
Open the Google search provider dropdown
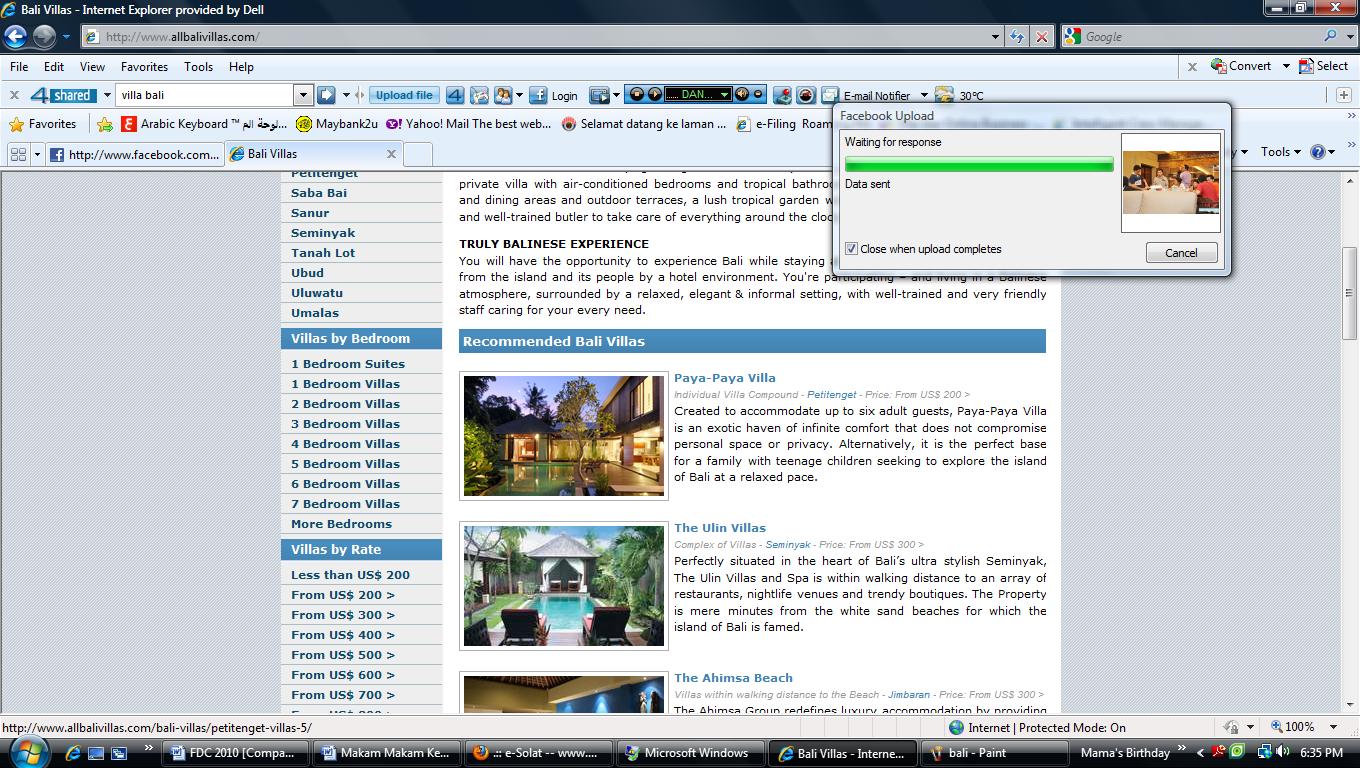coord(1349,36)
